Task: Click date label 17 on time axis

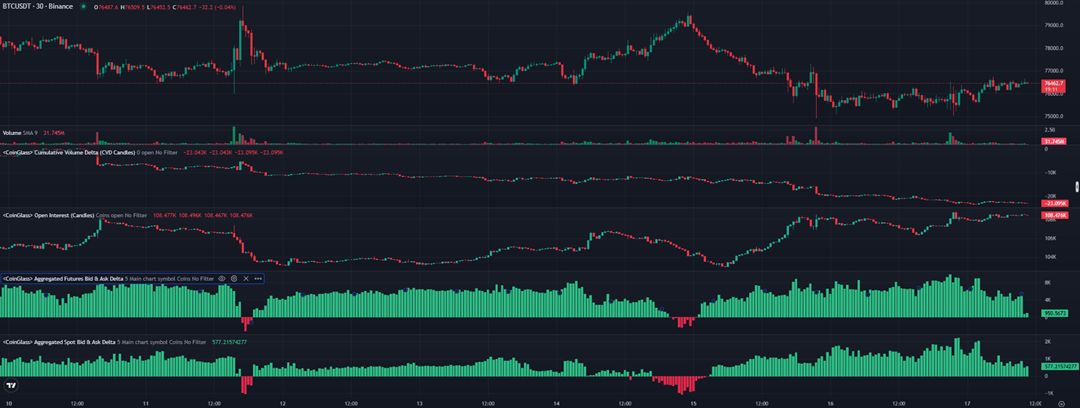Action: pos(967,404)
